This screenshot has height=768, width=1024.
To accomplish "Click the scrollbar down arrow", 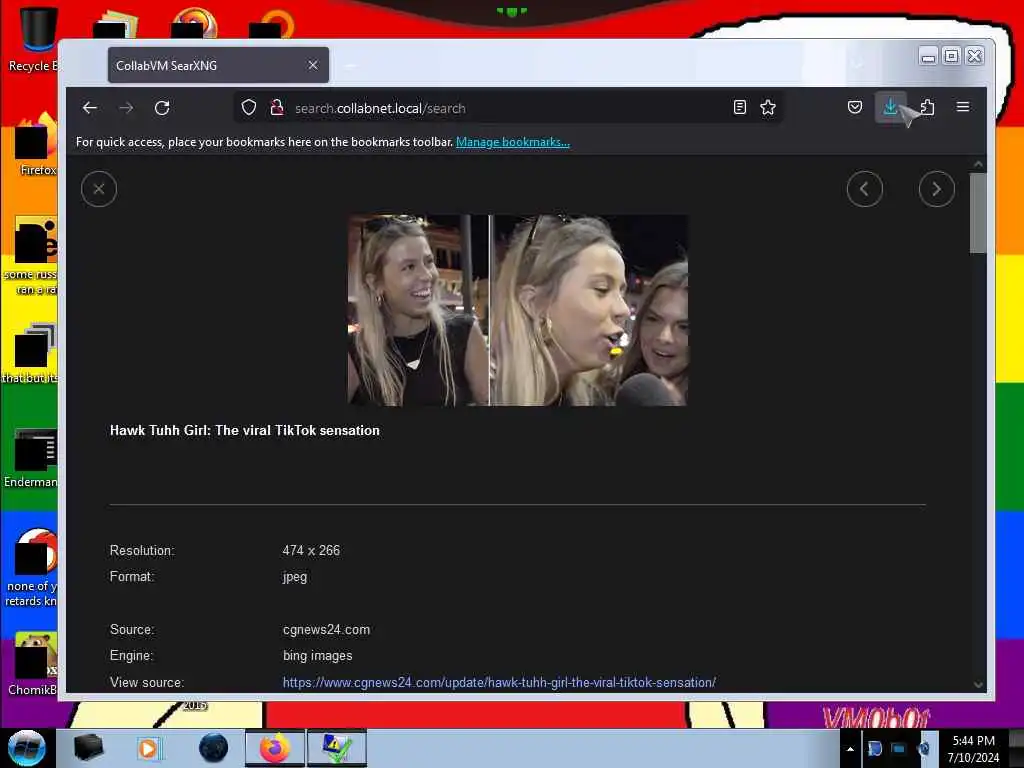I will click(x=978, y=684).
